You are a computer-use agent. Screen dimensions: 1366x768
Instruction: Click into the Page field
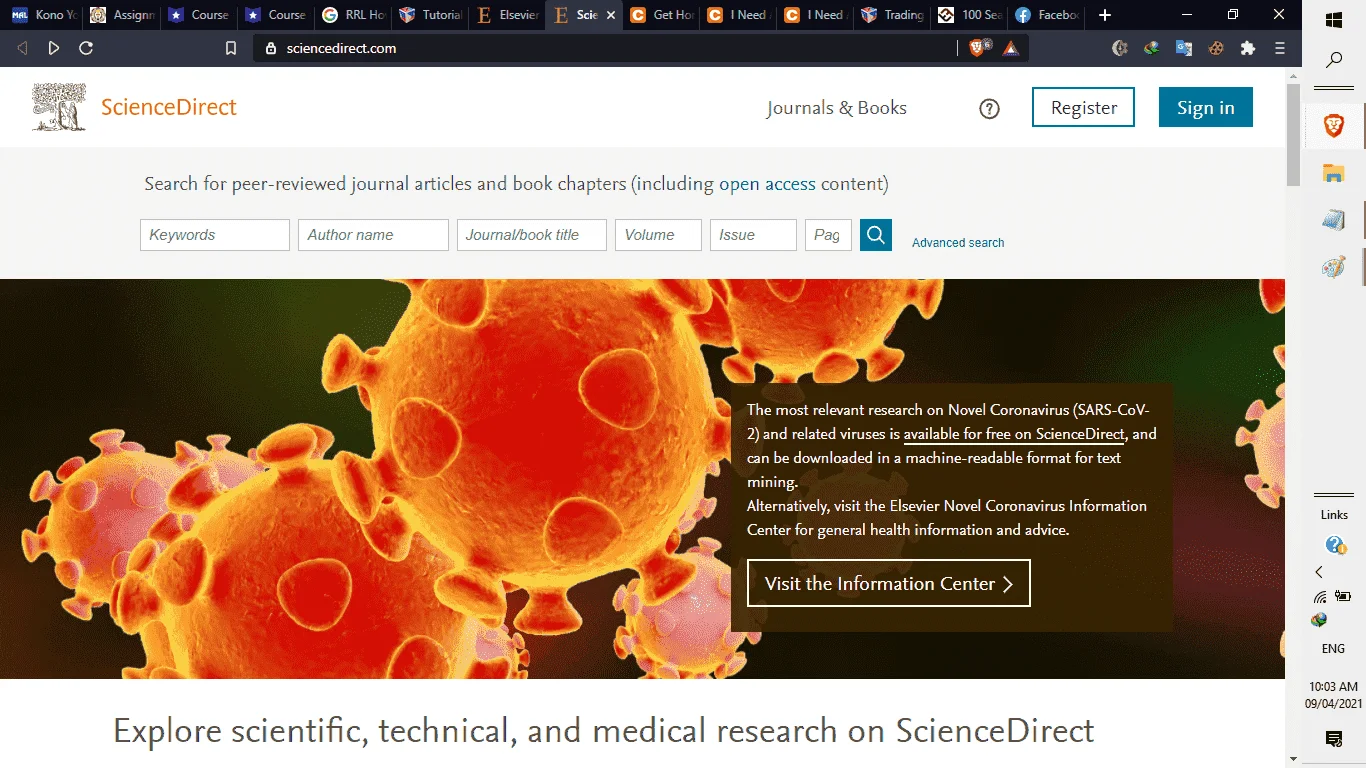828,235
